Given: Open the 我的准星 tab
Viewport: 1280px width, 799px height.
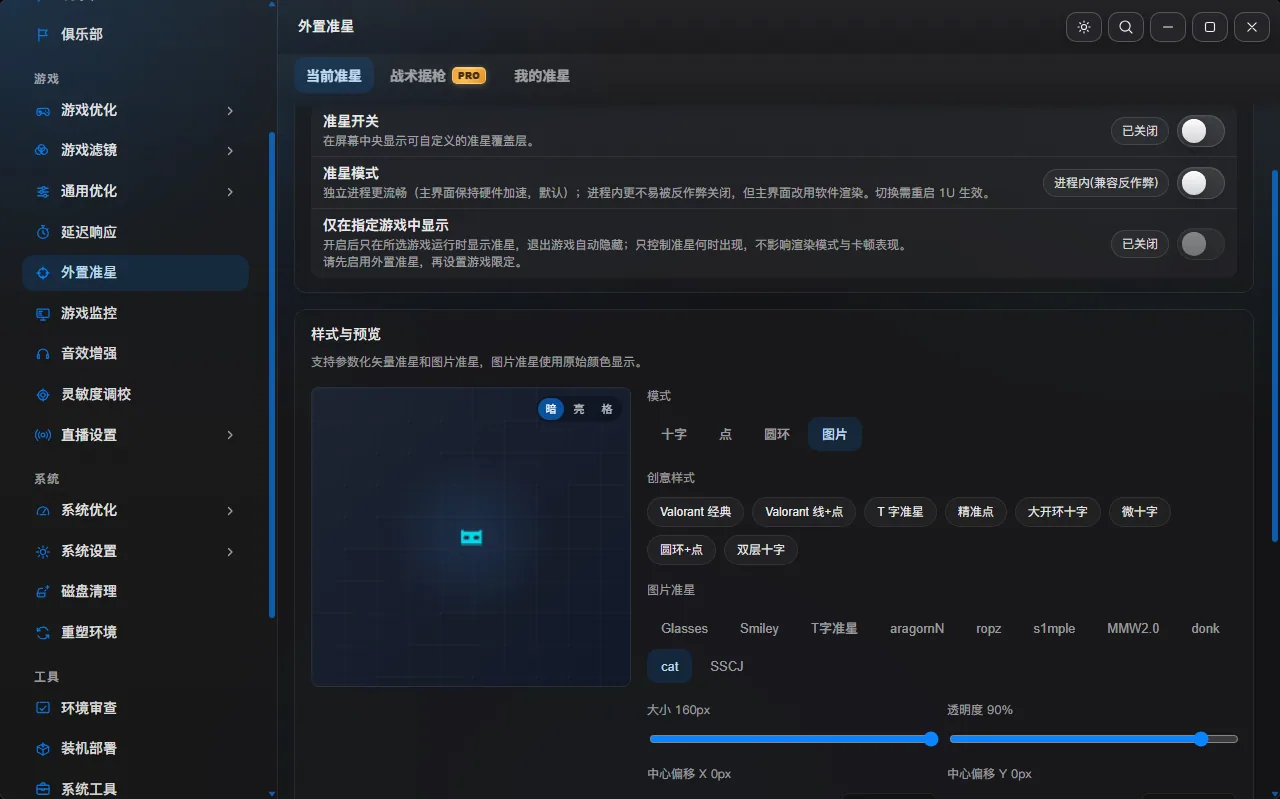Looking at the screenshot, I should click(x=542, y=76).
